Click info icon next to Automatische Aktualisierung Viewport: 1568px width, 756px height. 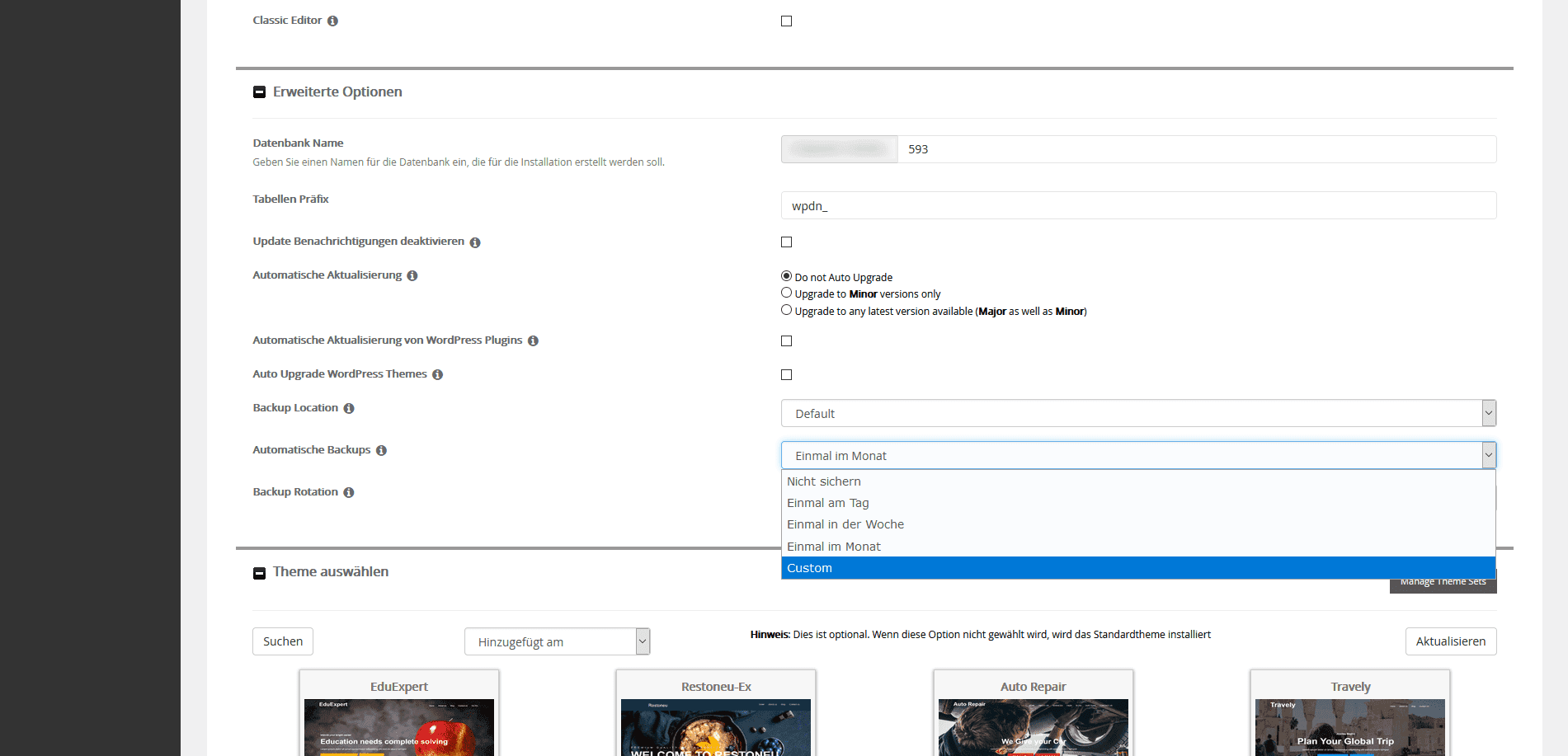tap(412, 276)
